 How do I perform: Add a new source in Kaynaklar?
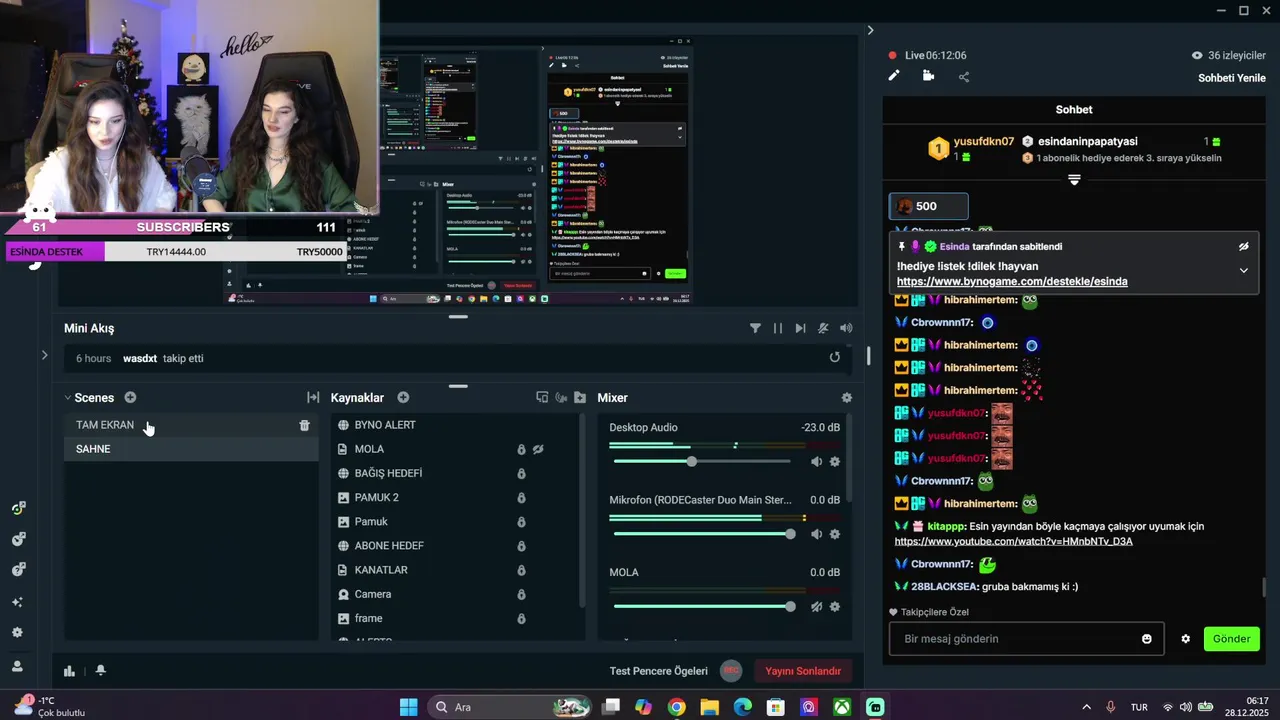[x=403, y=397]
